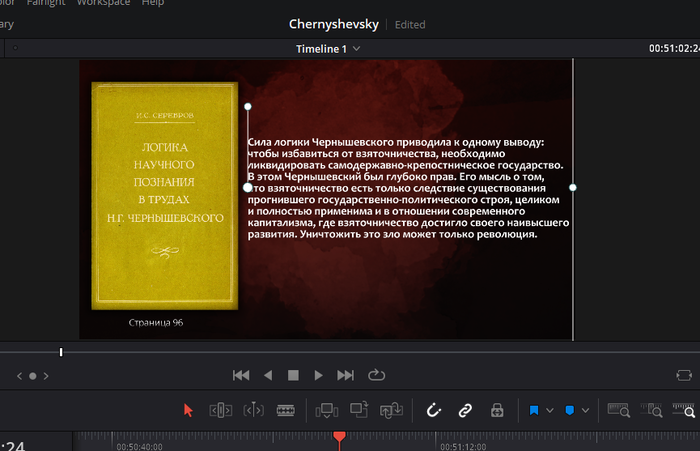Click the yellow book cover in the viewer
Viewport: 700px width, 451px height.
[164, 196]
